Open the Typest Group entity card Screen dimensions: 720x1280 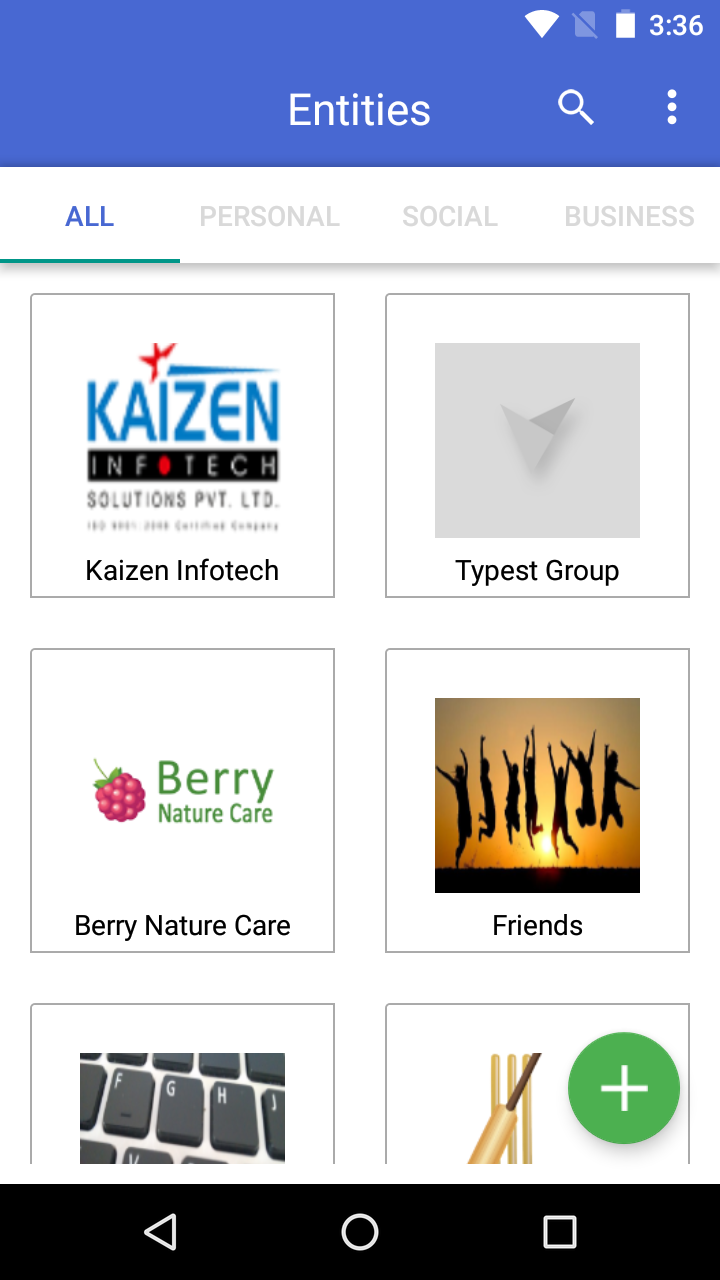tap(537, 446)
